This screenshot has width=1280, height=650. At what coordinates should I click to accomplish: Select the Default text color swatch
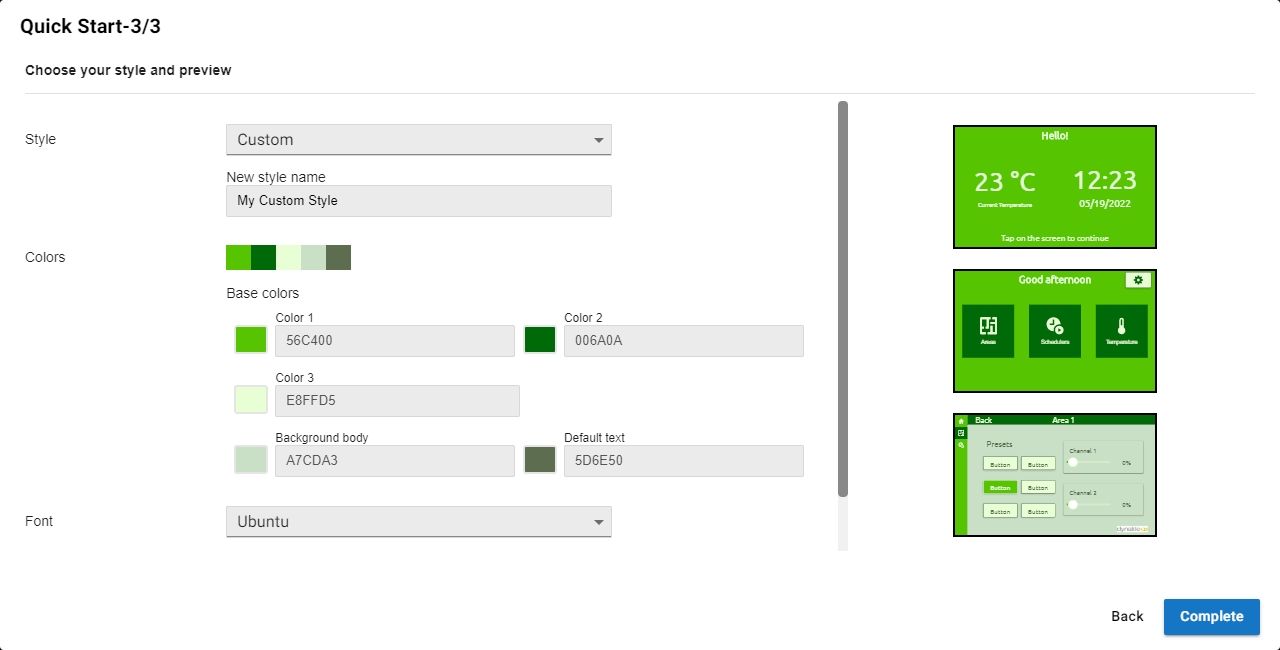[x=540, y=460]
